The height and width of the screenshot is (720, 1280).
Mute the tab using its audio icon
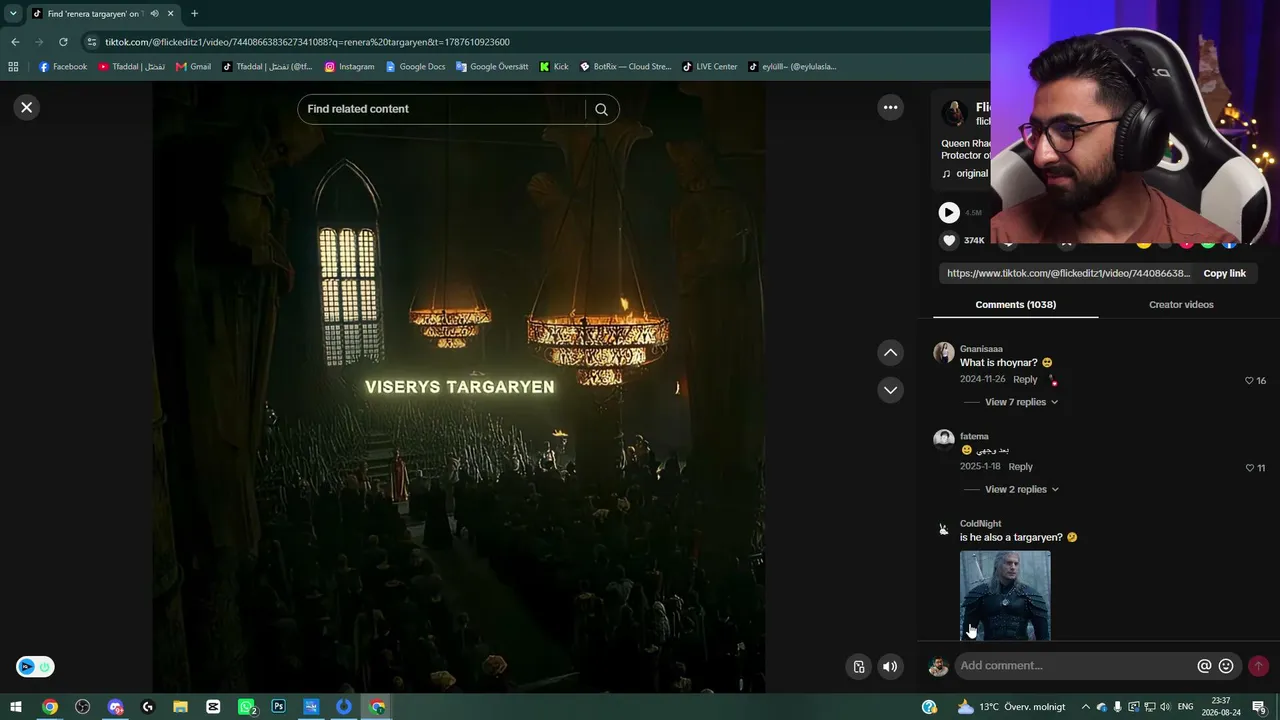pyautogui.click(x=154, y=14)
